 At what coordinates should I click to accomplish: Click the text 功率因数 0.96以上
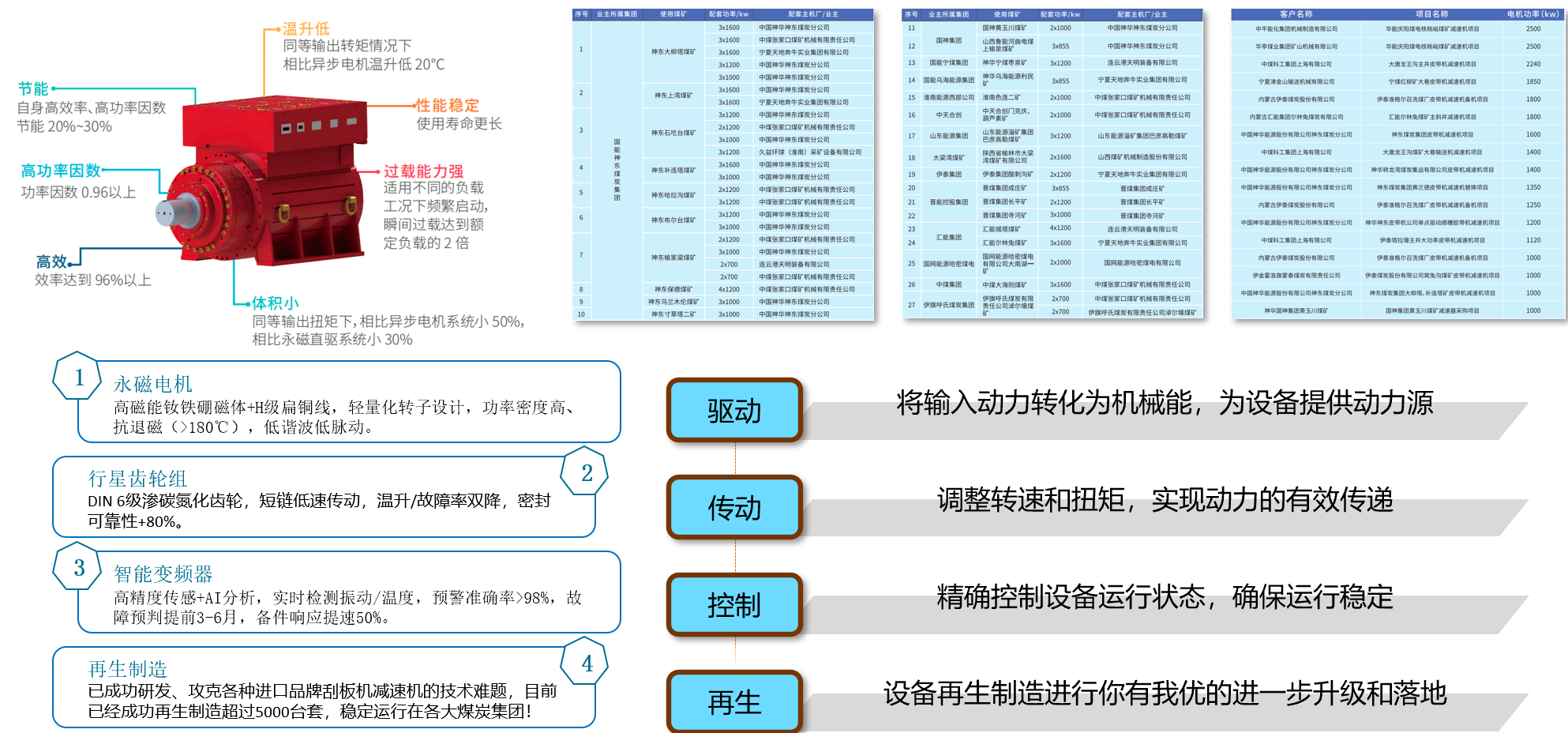(x=78, y=192)
